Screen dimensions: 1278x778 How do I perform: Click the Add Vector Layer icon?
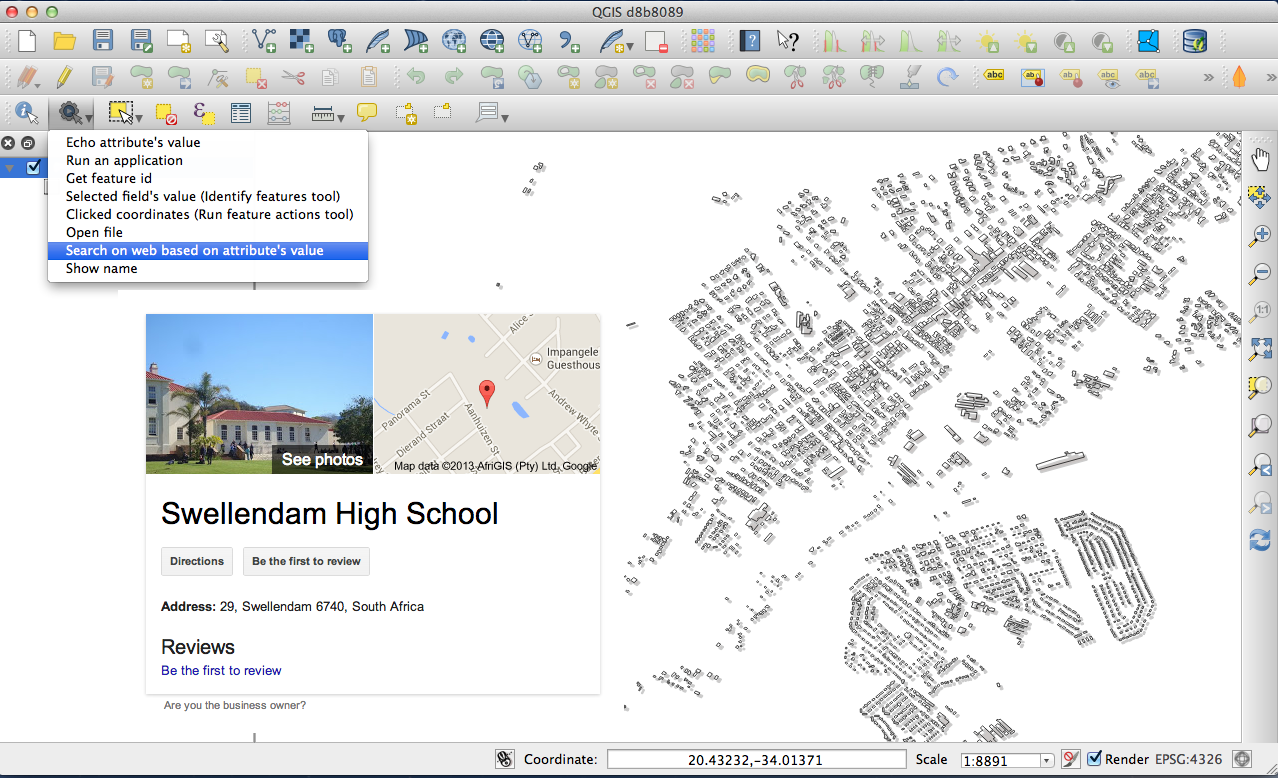coord(264,41)
